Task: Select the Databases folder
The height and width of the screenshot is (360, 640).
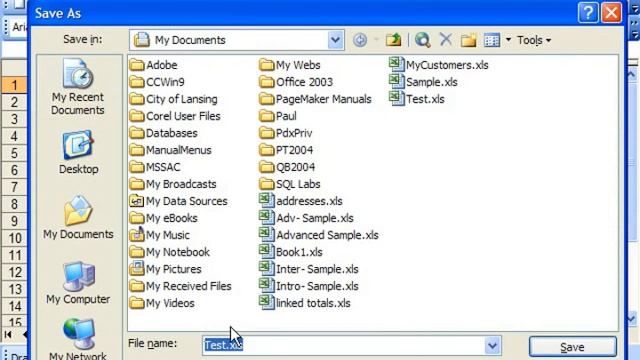Action: [163, 133]
